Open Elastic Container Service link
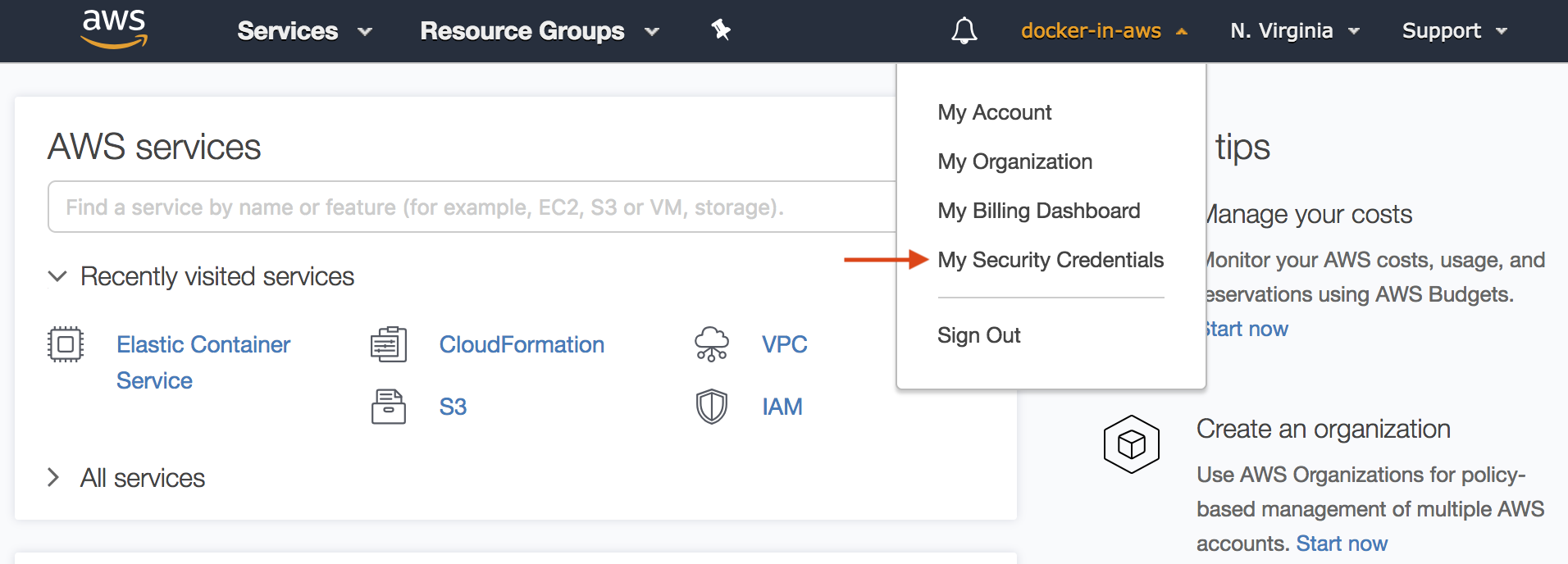This screenshot has width=1568, height=564. (x=203, y=362)
